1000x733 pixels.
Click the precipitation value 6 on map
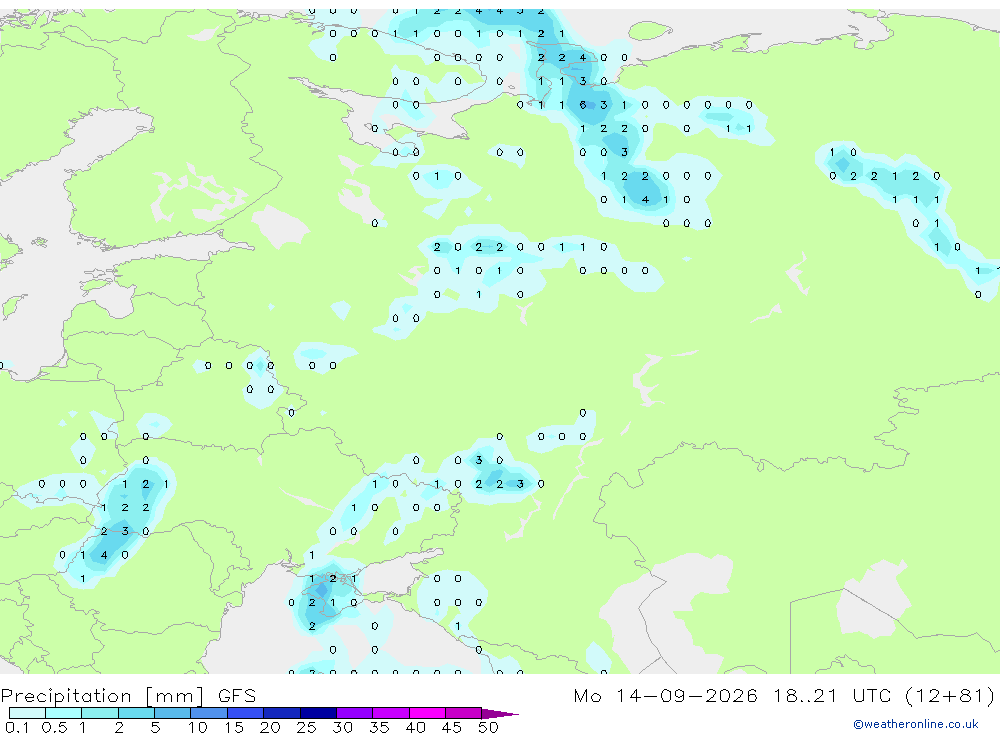582,105
